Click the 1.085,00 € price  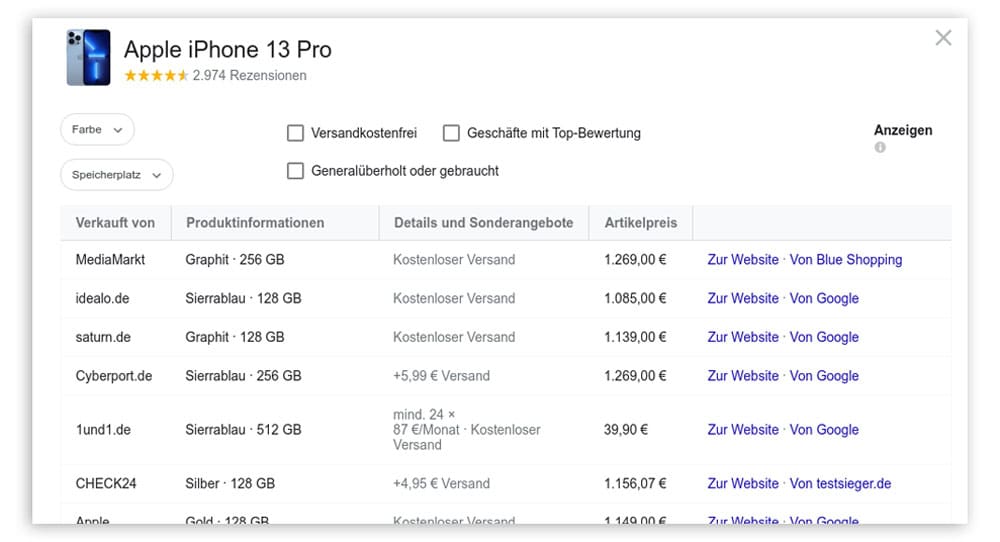point(635,298)
